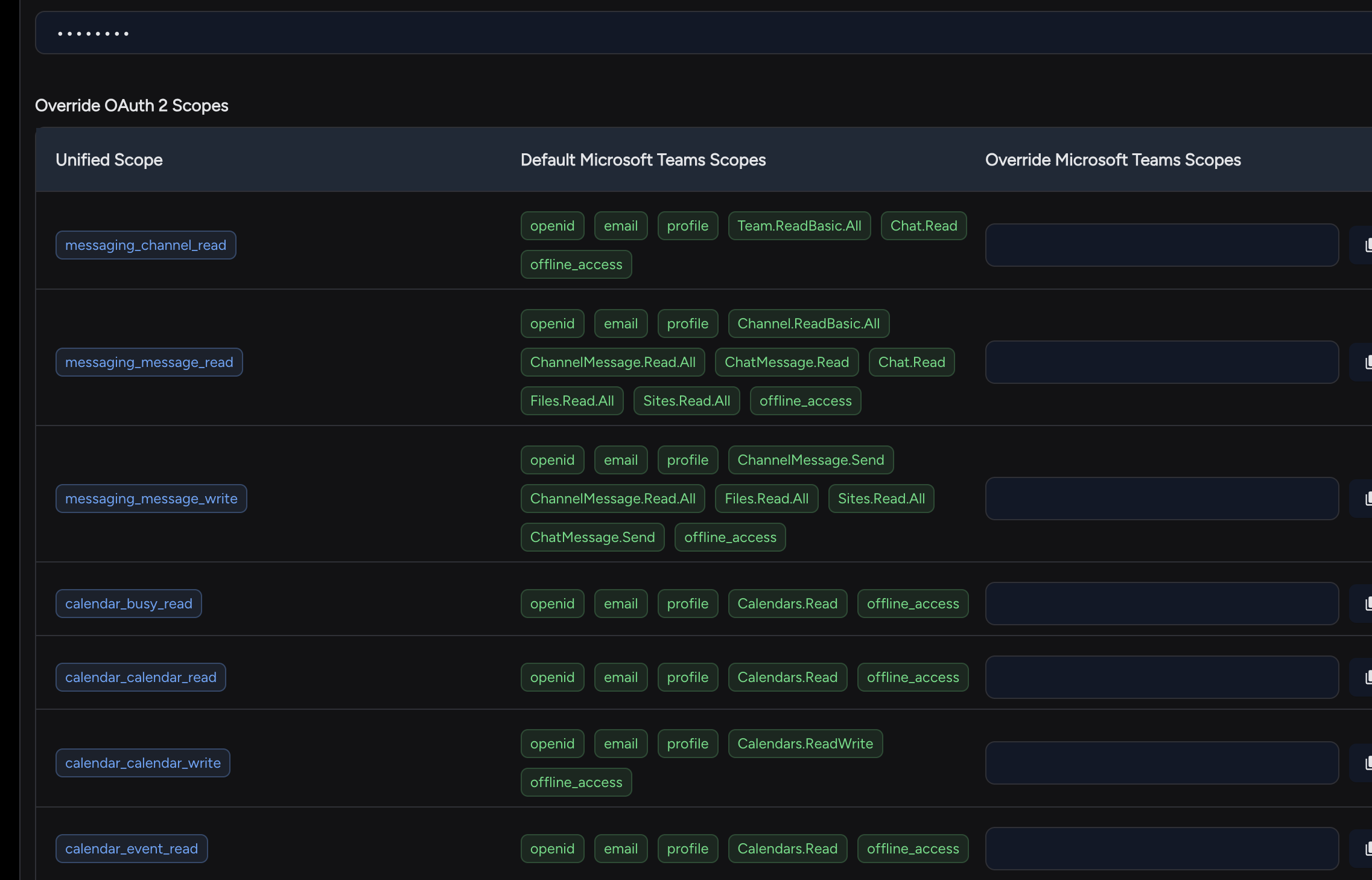The width and height of the screenshot is (1372, 880).
Task: Click Calendars.Read tag in calendar_event_read row
Action: click(x=787, y=849)
